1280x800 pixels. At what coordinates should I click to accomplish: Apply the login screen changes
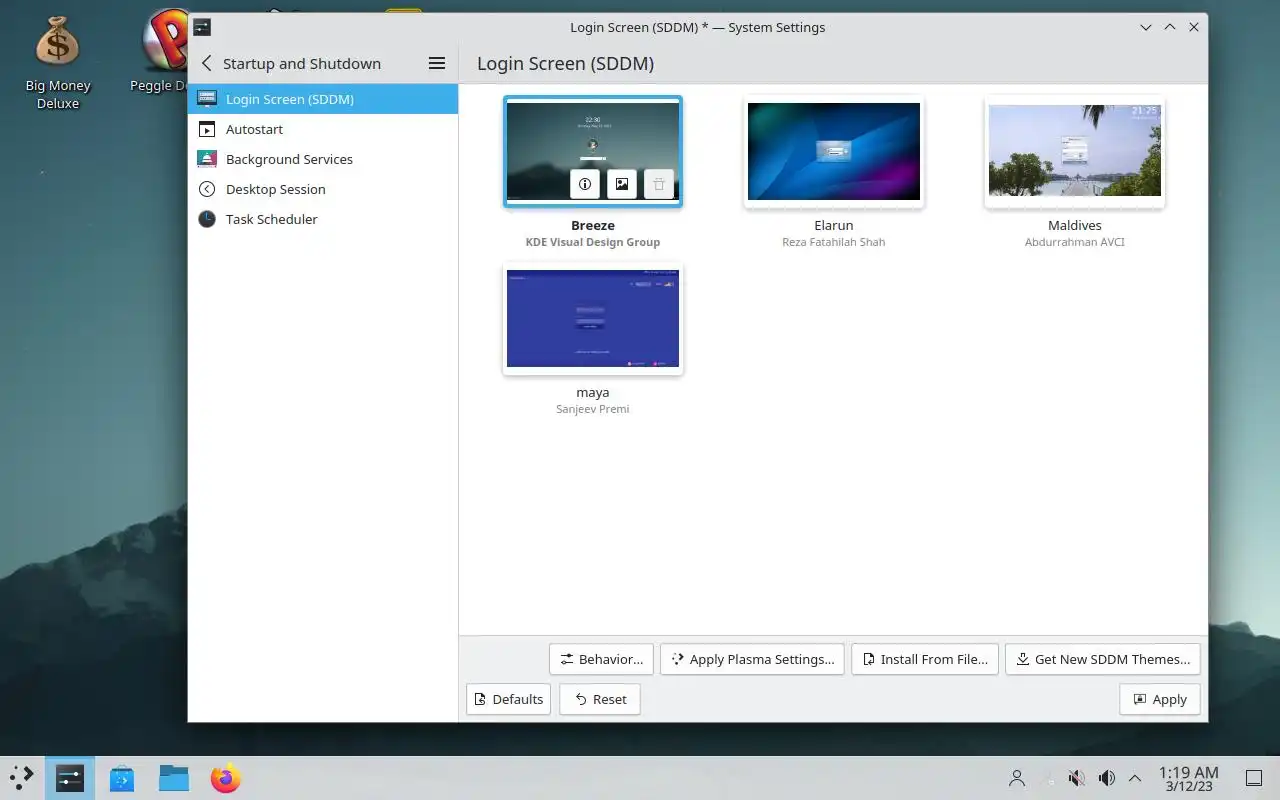1160,699
